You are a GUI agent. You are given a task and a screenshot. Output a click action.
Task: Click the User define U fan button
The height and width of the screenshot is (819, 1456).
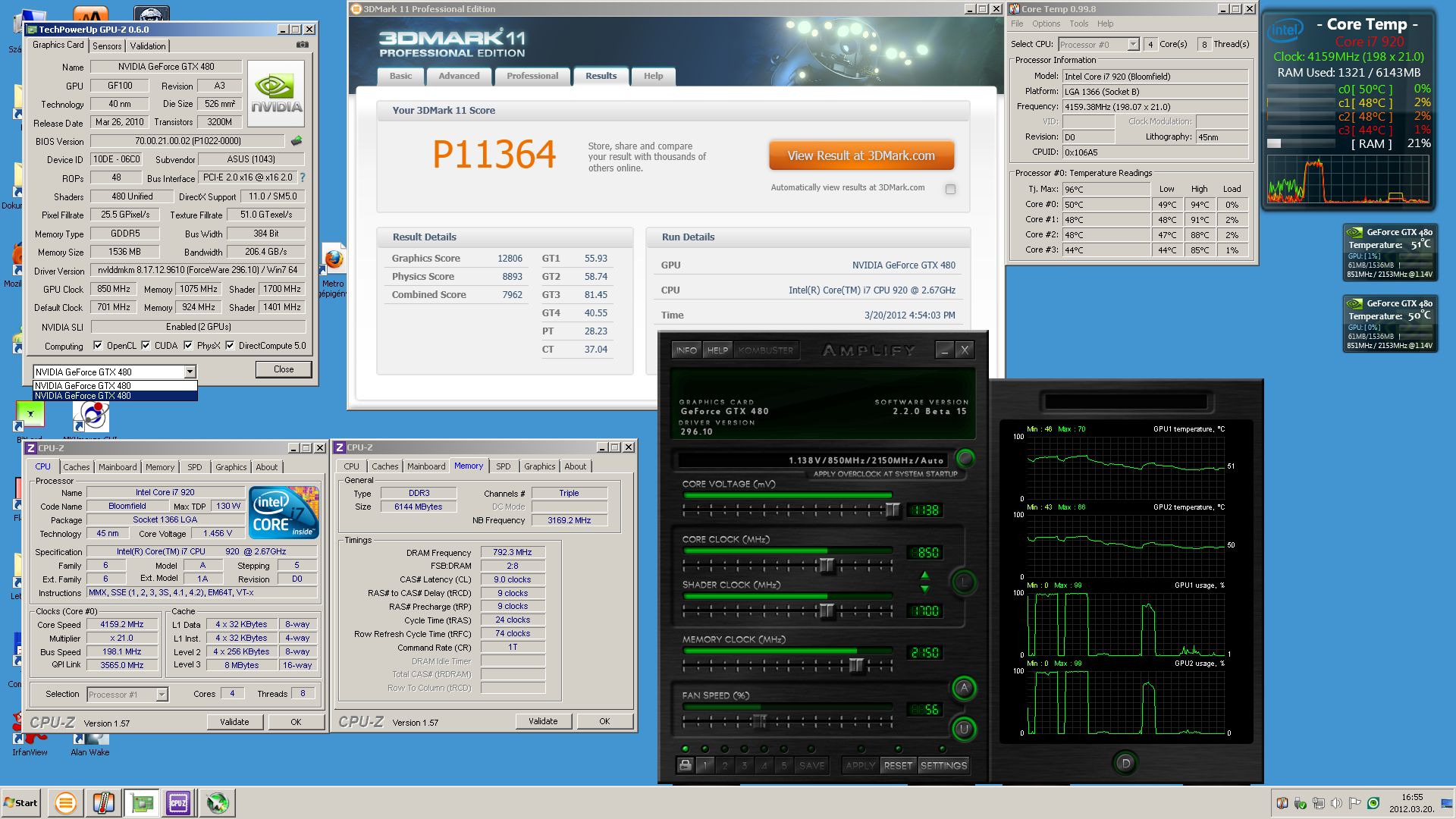point(964,729)
